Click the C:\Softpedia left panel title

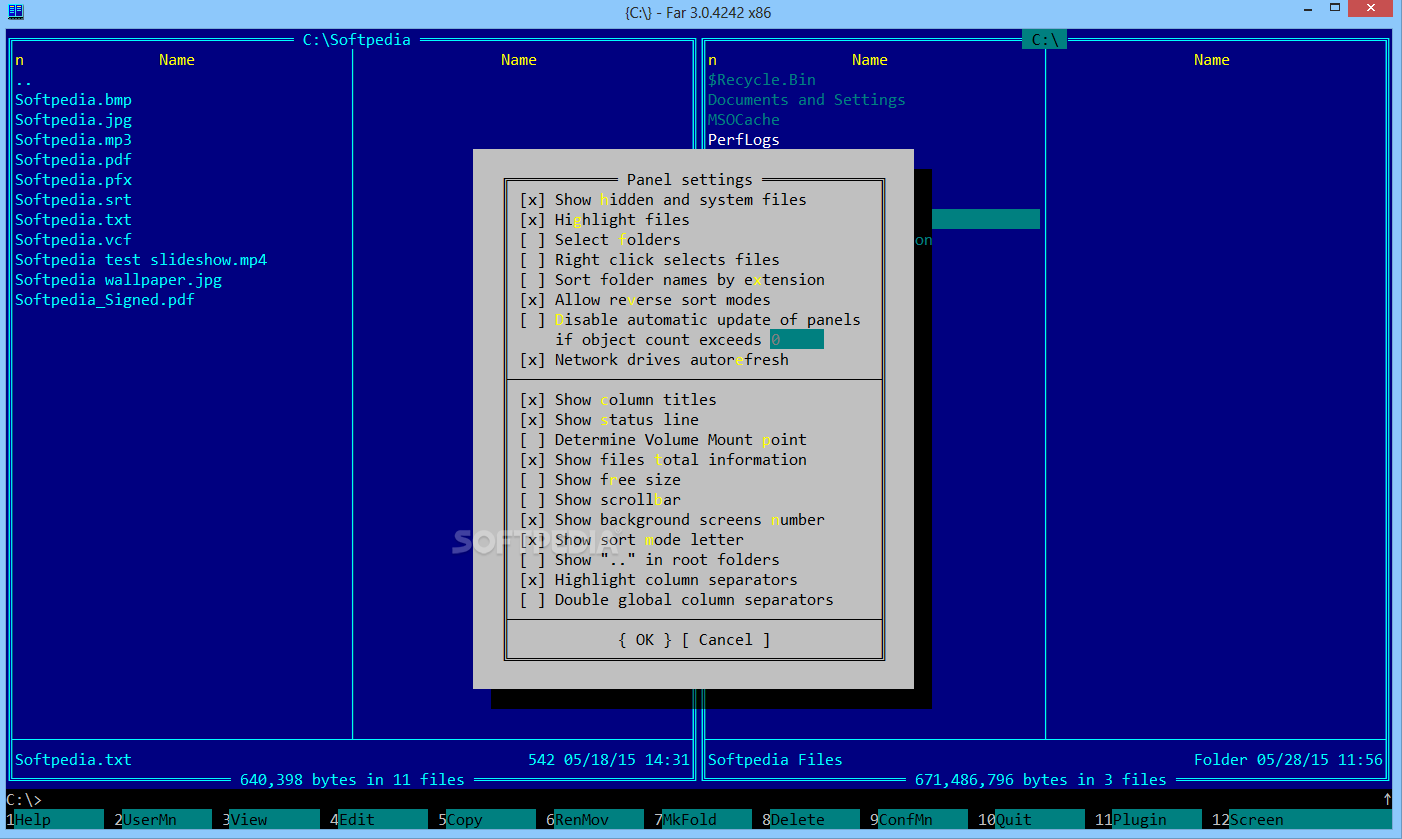[357, 40]
